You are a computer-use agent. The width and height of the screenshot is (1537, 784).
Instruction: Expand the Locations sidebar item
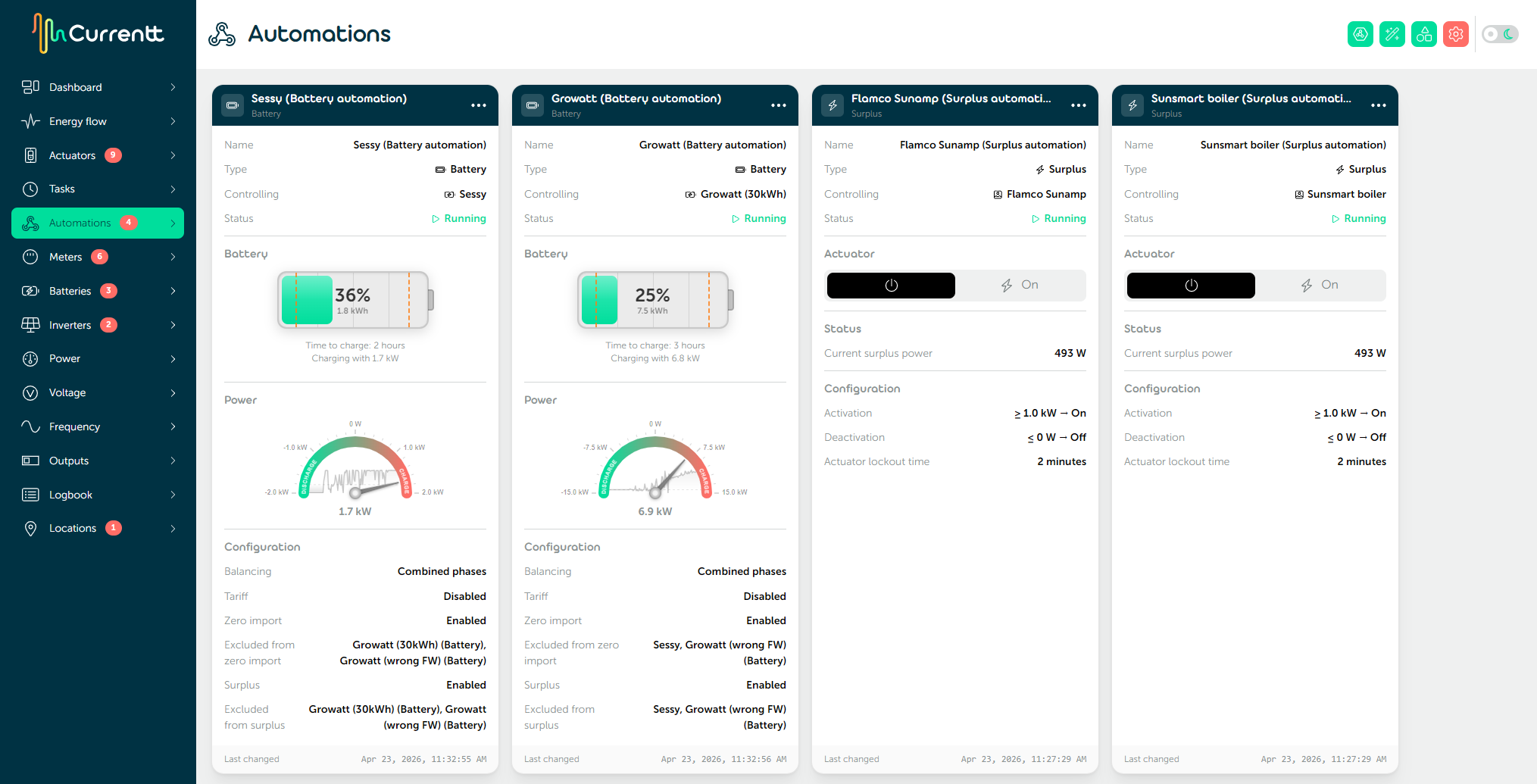coord(72,528)
